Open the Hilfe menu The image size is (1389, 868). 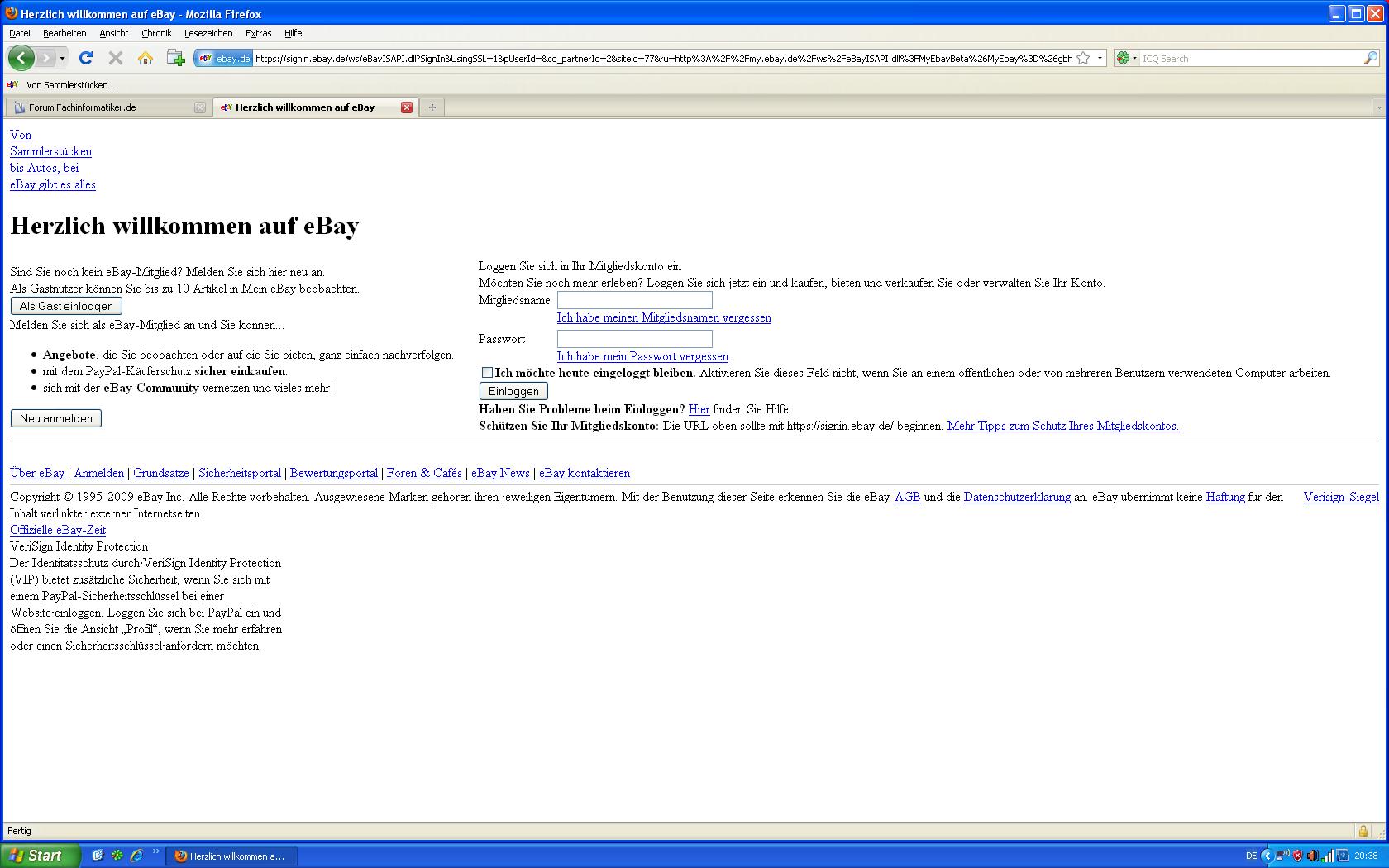click(x=294, y=33)
